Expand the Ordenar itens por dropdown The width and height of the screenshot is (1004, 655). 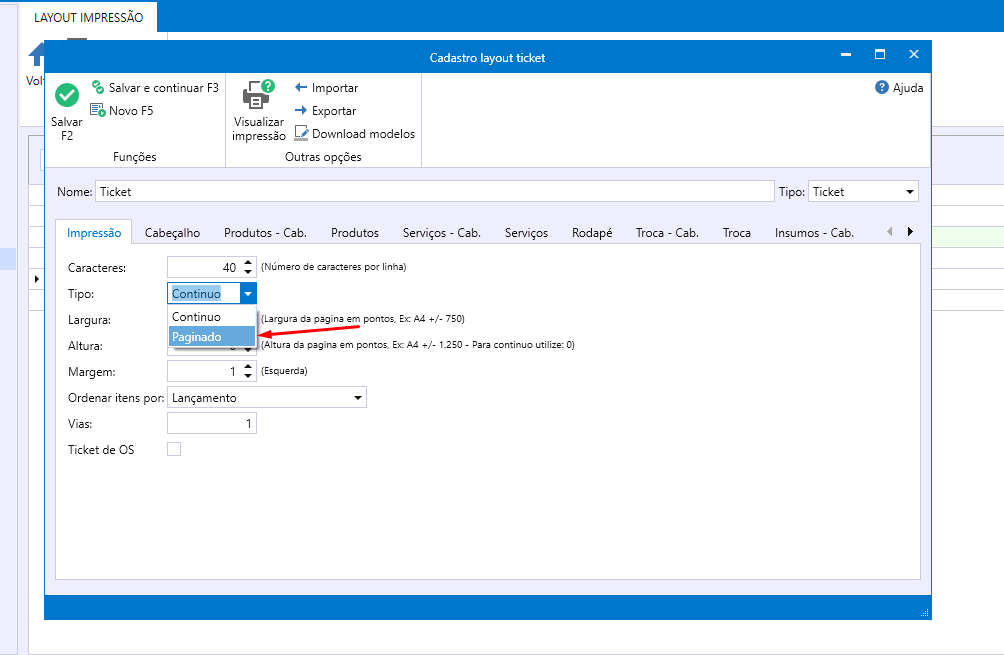(x=358, y=398)
